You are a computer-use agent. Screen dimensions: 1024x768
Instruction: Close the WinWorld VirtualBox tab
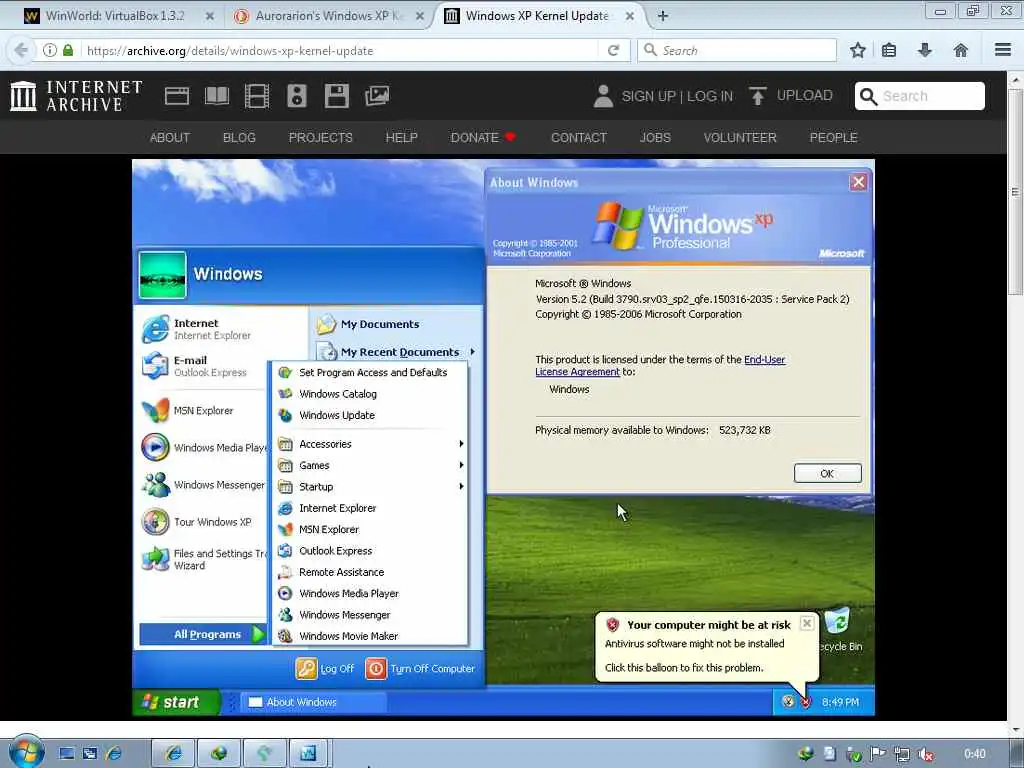coord(210,16)
